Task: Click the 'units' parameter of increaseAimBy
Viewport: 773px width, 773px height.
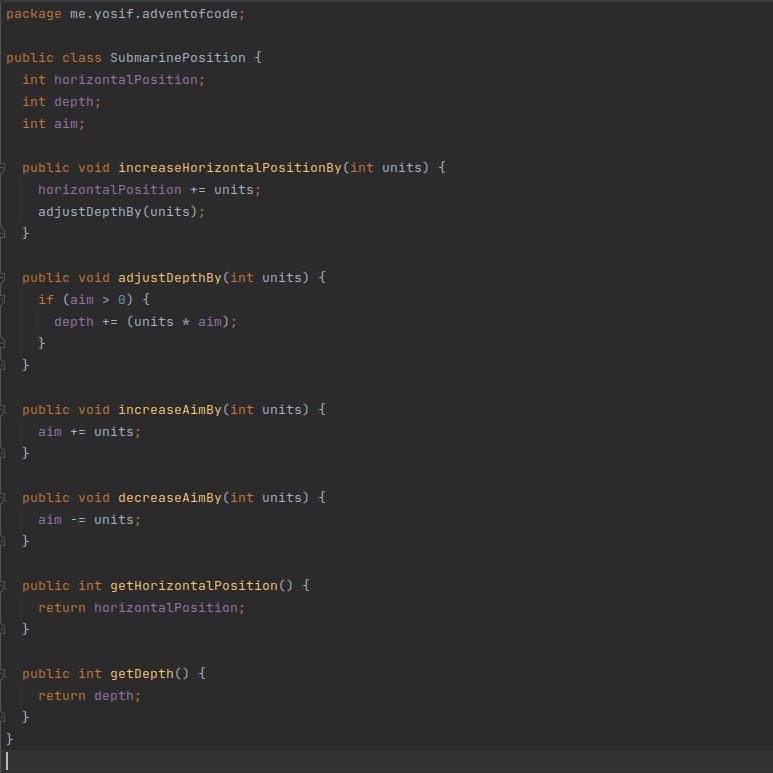Action: point(281,410)
